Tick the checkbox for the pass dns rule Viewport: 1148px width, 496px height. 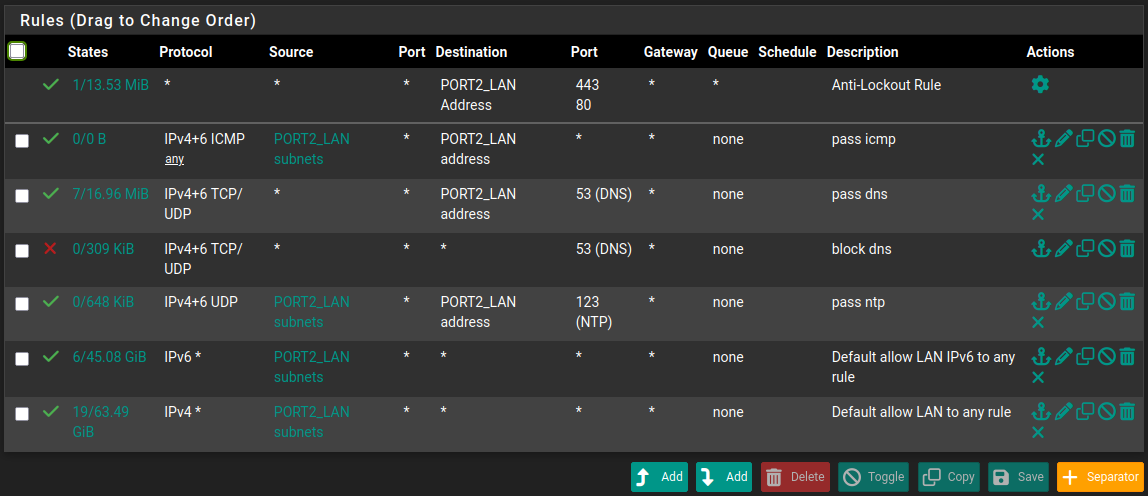(x=22, y=196)
